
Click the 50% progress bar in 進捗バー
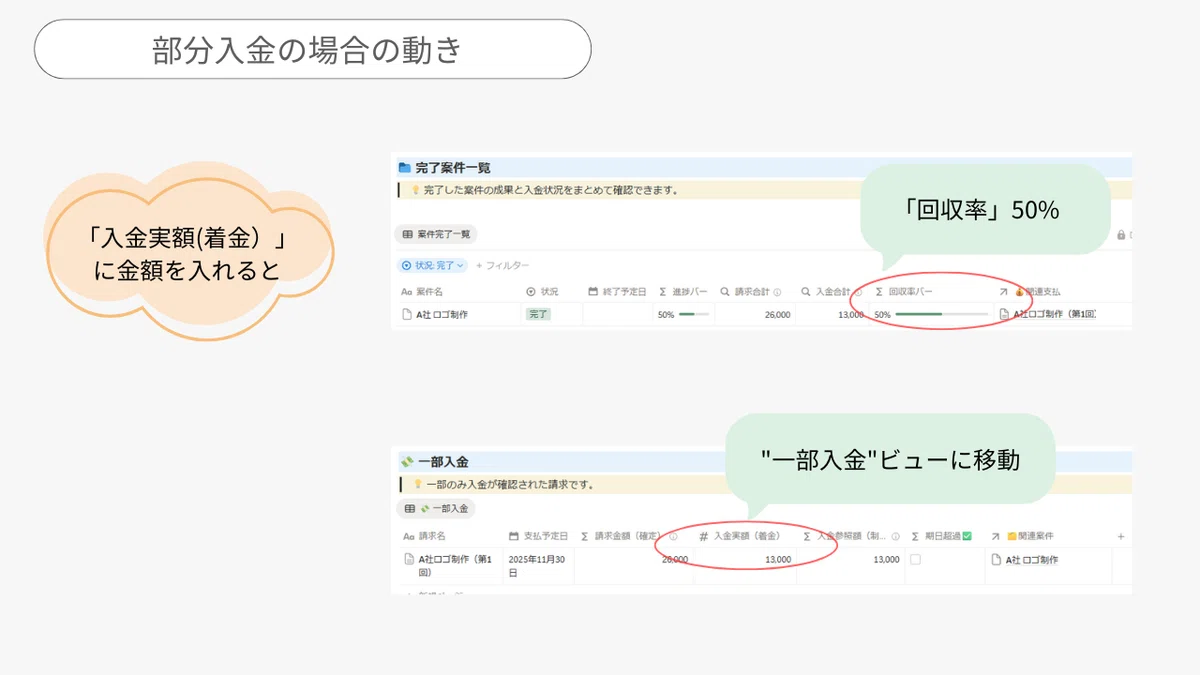tap(683, 314)
